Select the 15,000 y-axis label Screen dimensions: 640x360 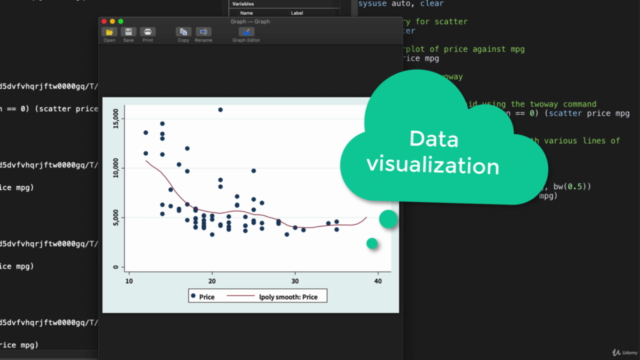point(116,118)
